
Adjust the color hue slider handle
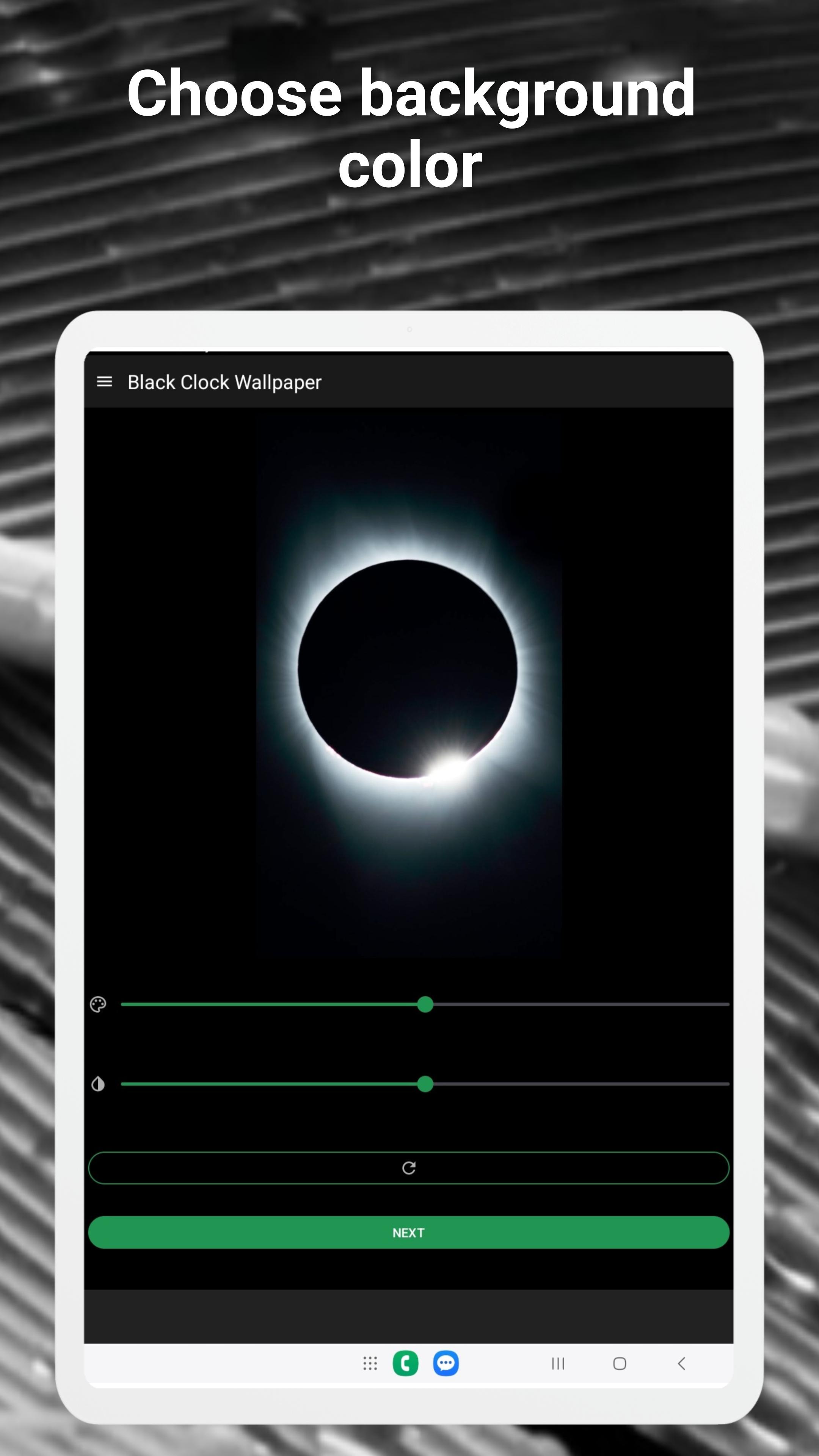click(425, 1004)
